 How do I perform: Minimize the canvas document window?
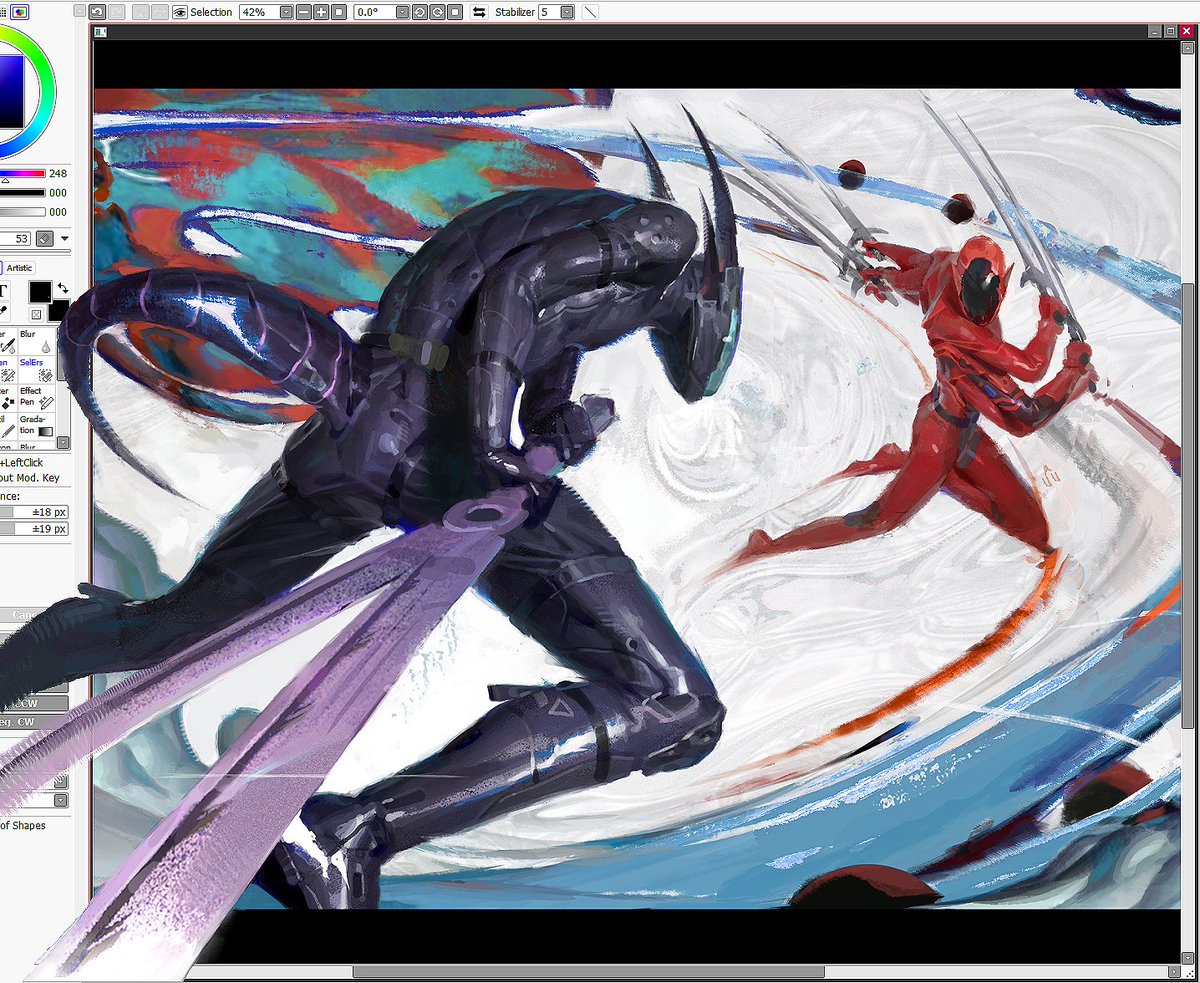(x=1156, y=32)
